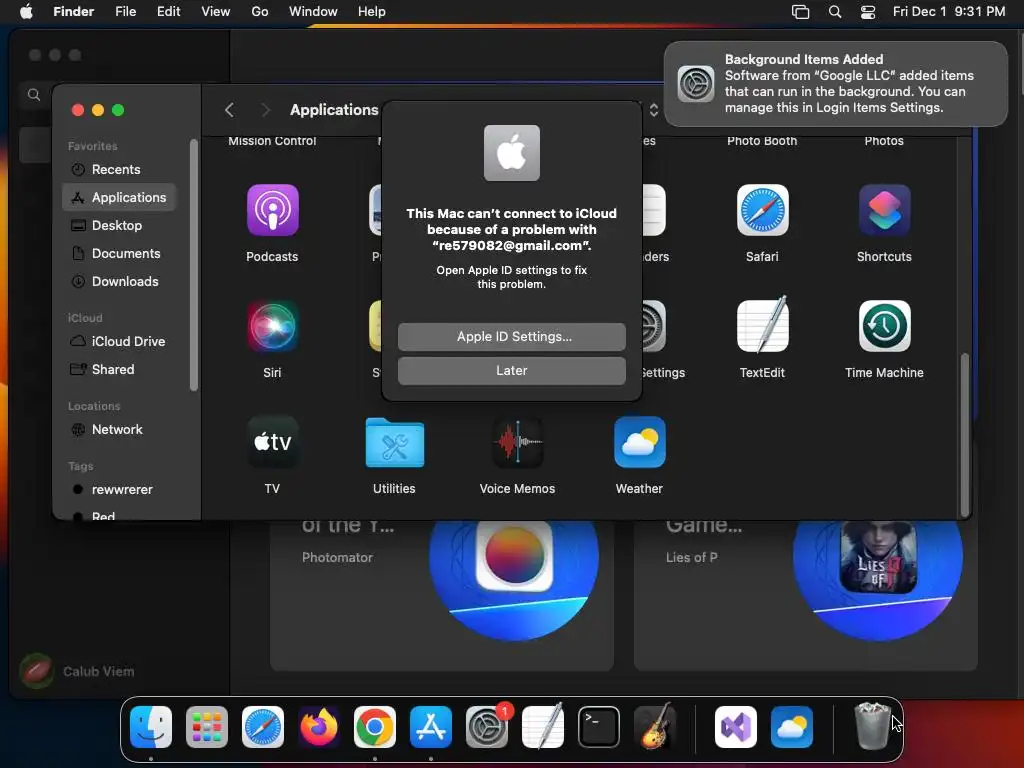Open Weather from the Dock

pos(792,727)
